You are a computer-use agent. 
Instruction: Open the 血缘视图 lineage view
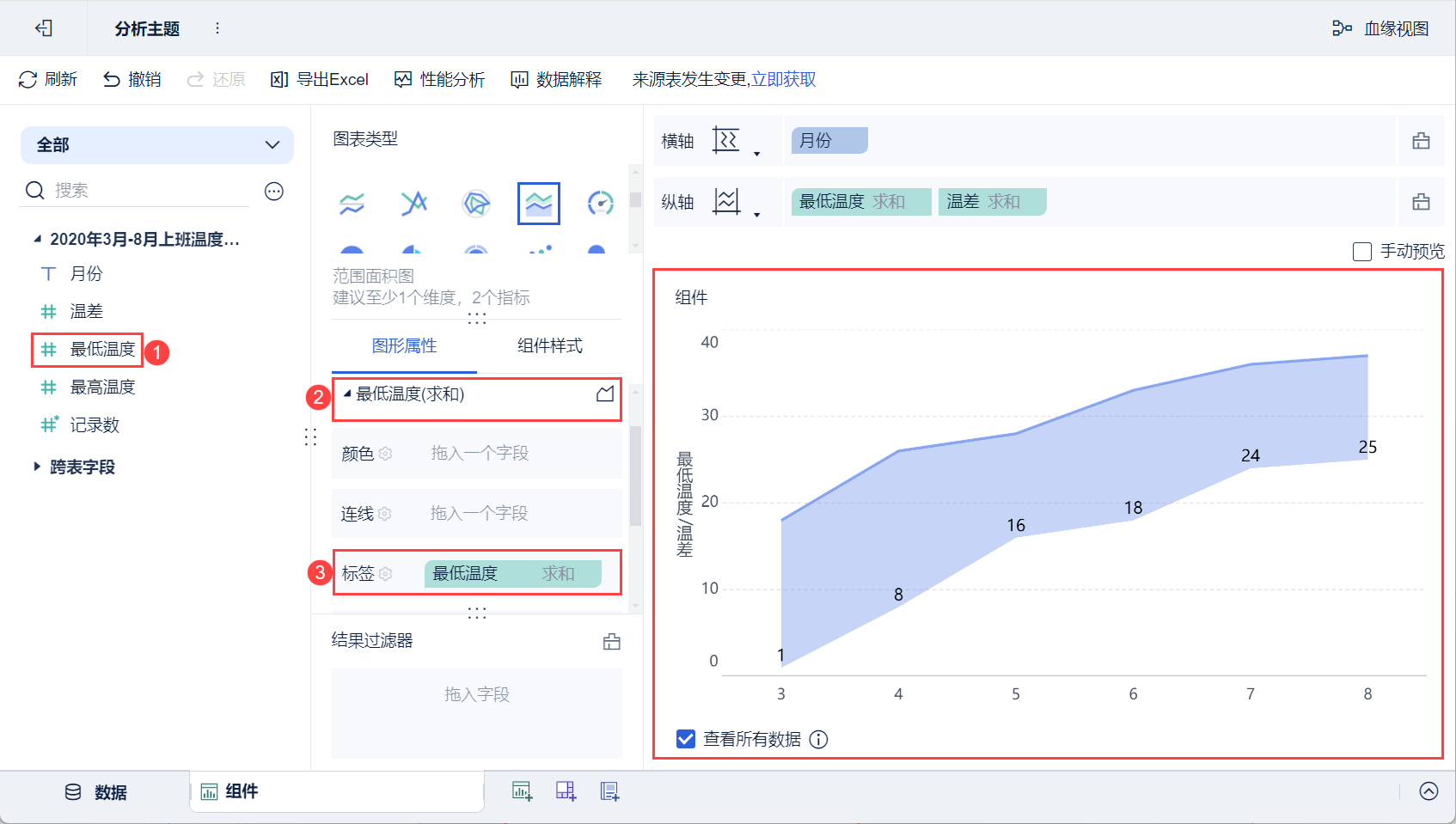1380,28
